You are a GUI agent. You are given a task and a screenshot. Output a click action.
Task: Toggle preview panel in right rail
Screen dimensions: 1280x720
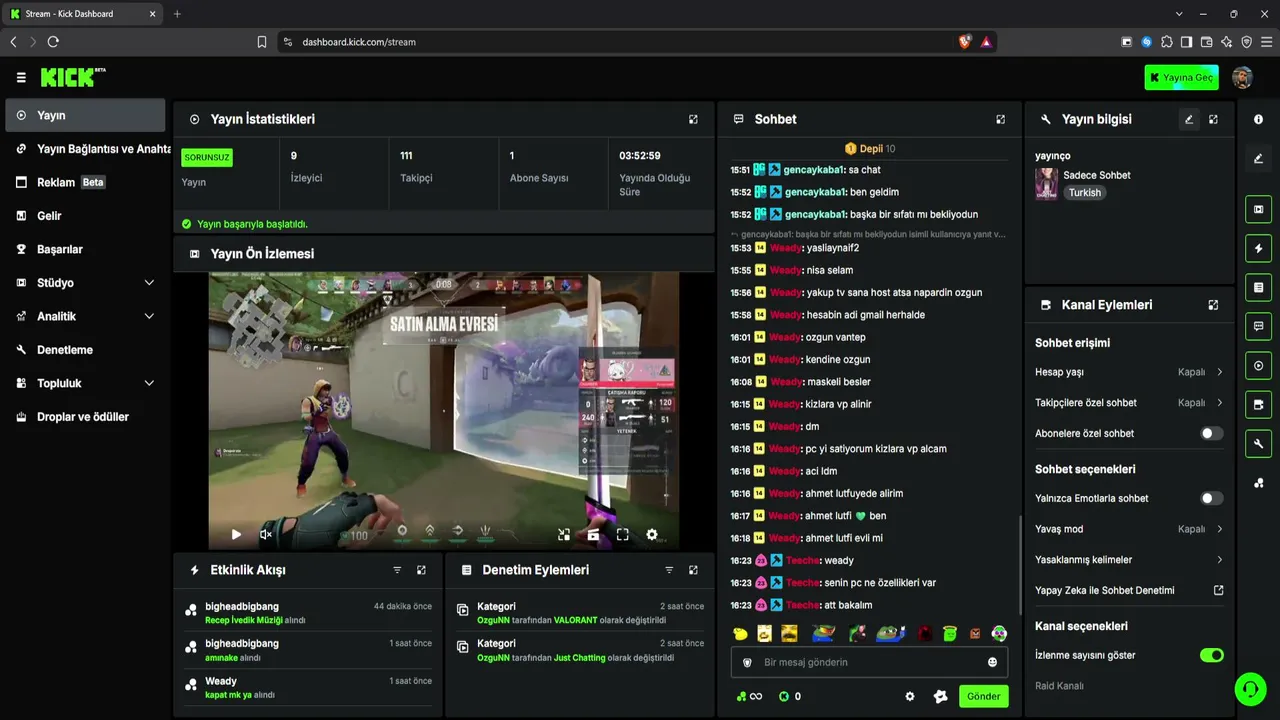click(x=1258, y=210)
